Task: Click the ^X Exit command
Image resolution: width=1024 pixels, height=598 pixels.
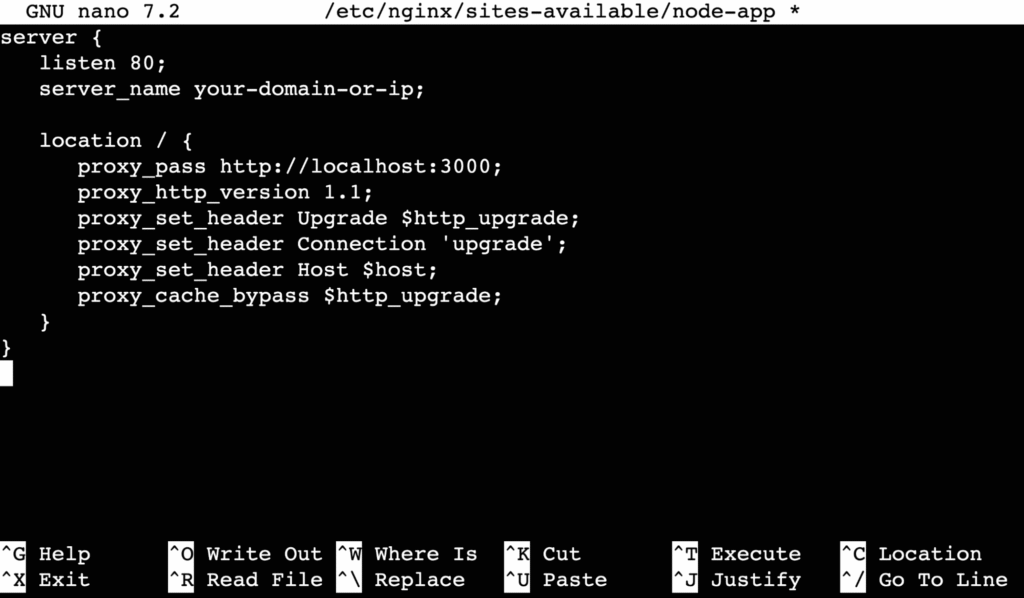Action: 56,579
